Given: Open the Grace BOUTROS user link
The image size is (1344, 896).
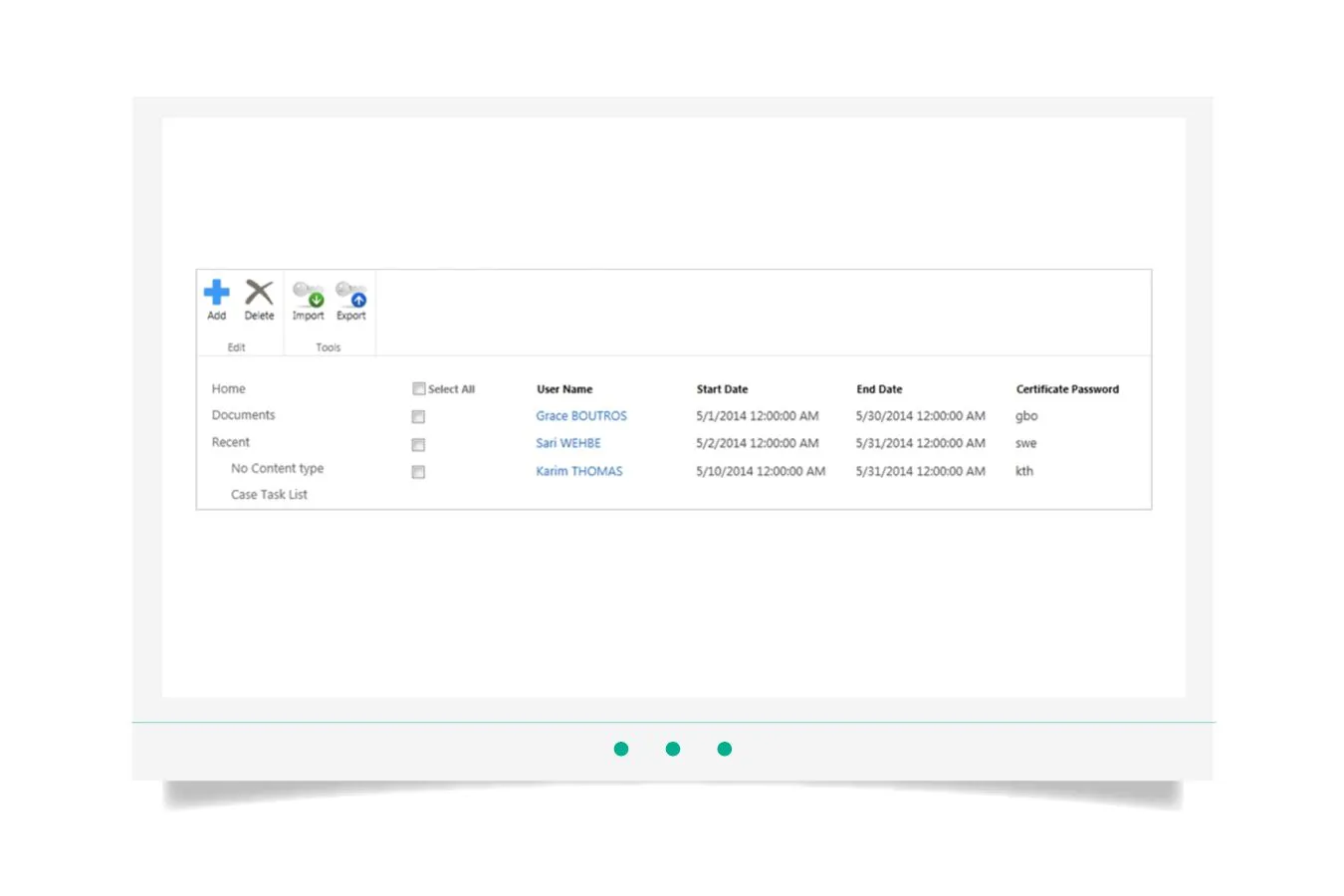Looking at the screenshot, I should 581,416.
